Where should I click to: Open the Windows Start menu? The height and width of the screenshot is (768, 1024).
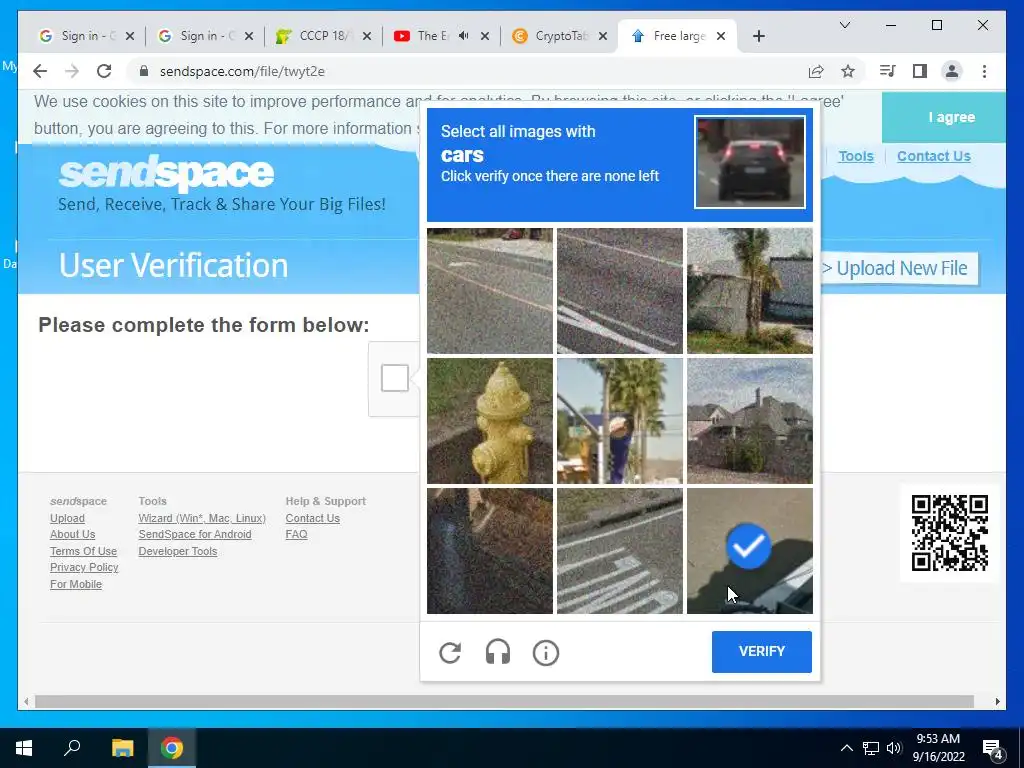(x=24, y=748)
